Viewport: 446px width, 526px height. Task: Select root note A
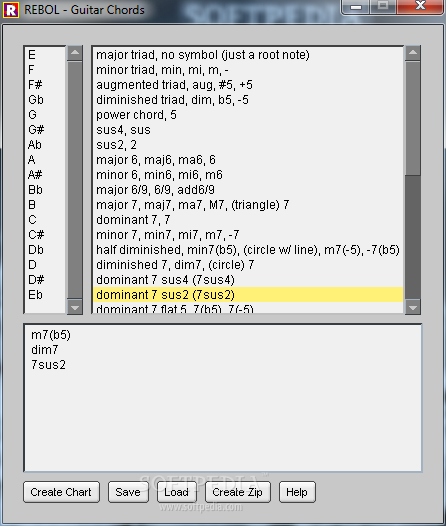click(x=45, y=160)
